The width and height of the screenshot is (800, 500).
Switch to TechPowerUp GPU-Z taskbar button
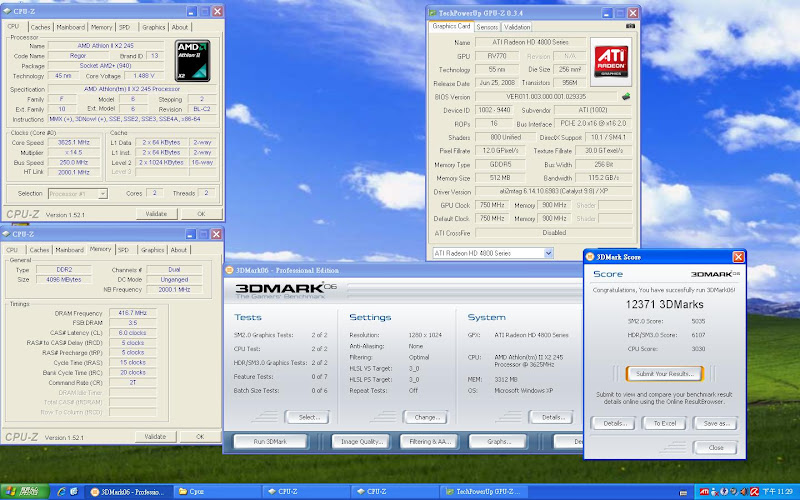484,492
